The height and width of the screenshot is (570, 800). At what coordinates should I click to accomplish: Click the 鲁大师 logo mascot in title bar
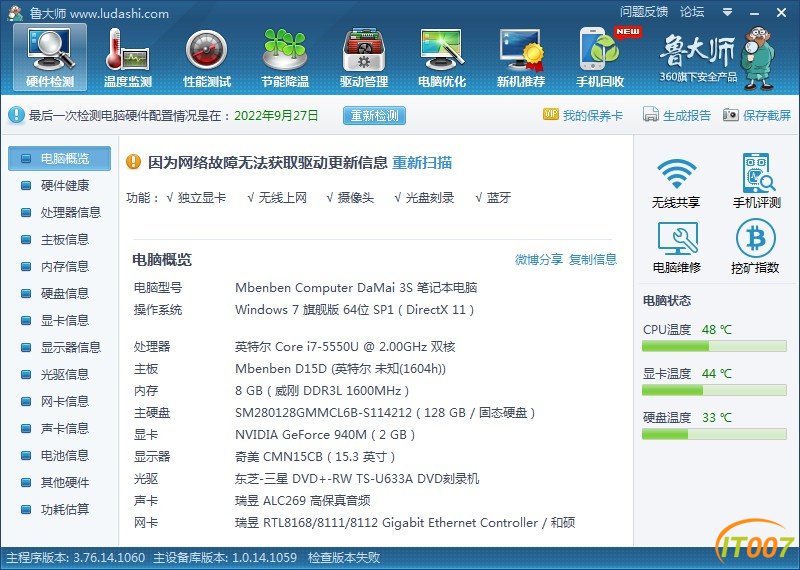tap(16, 13)
